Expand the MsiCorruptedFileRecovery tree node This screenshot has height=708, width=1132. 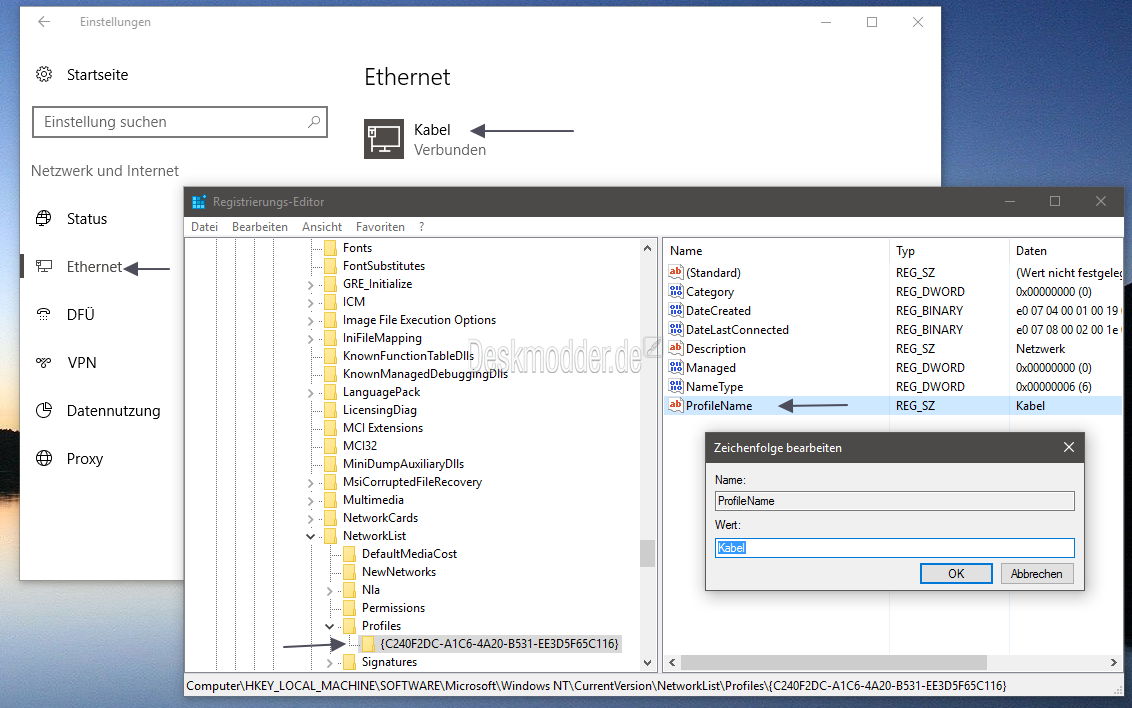310,482
